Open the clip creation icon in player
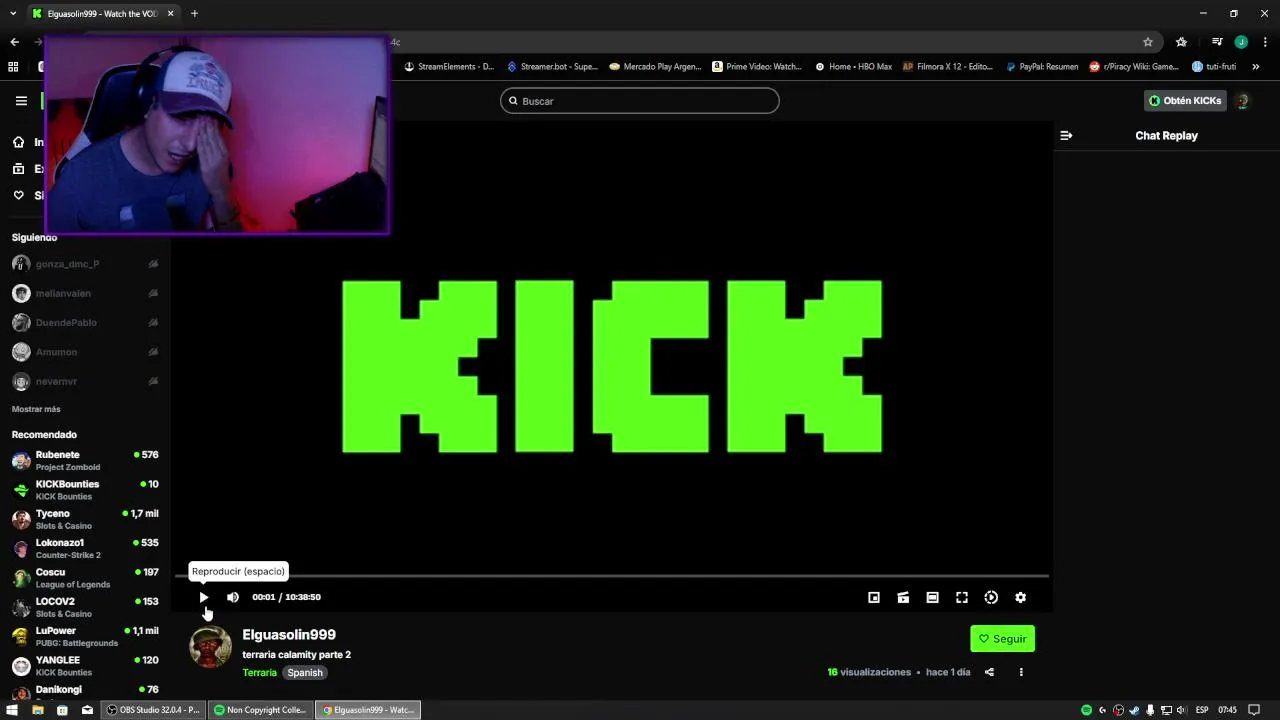 pos(903,597)
